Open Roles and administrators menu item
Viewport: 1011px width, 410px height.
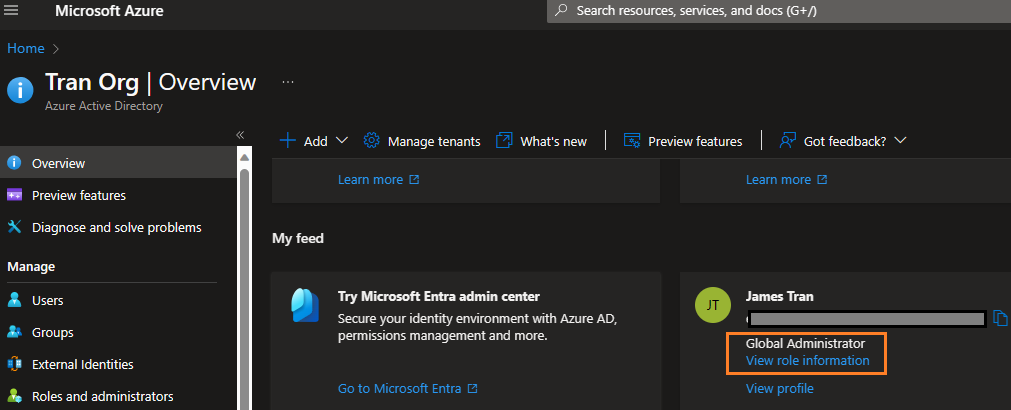coord(101,396)
